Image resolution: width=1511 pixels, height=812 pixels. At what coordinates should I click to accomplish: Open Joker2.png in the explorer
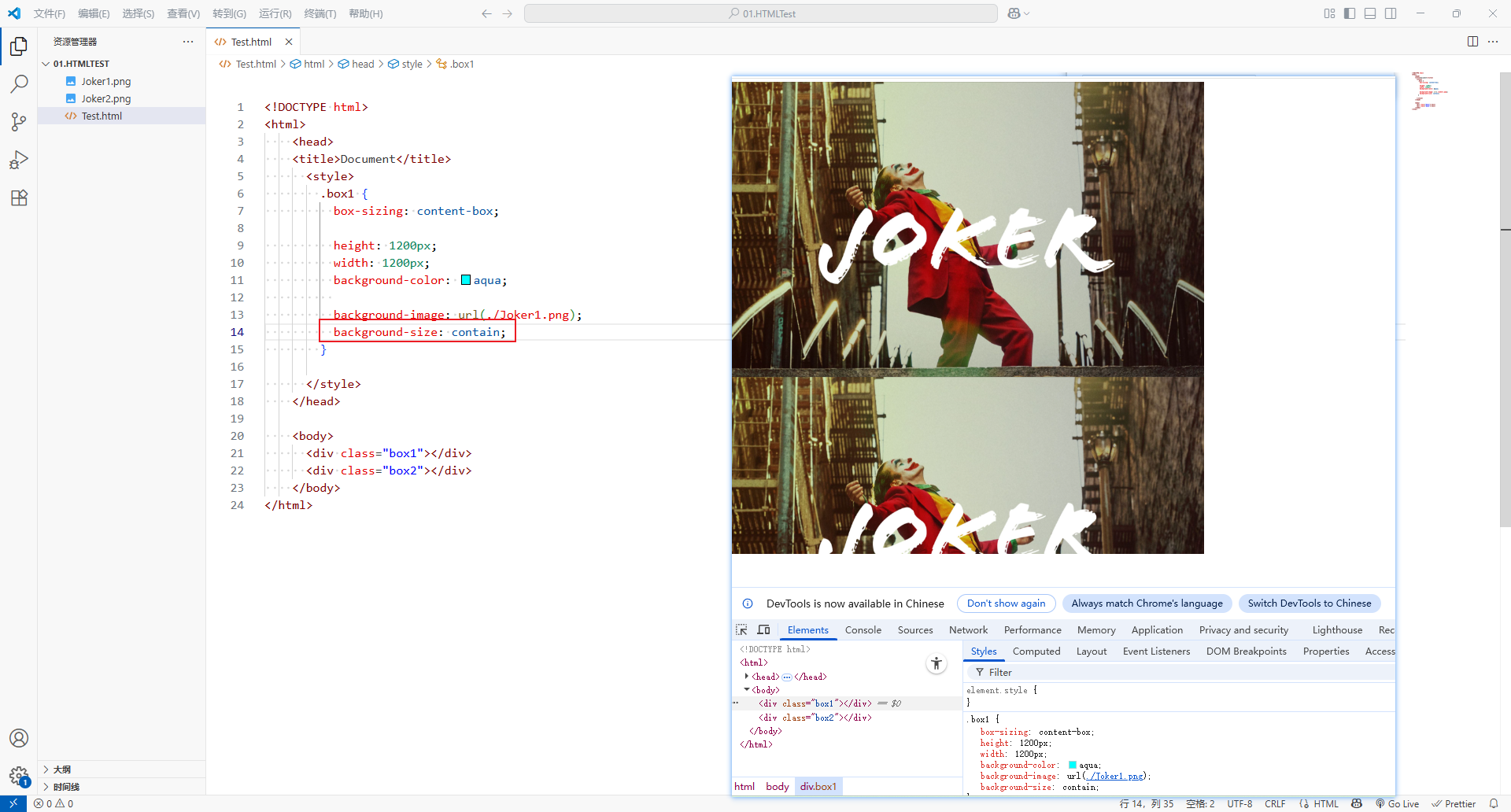106,98
